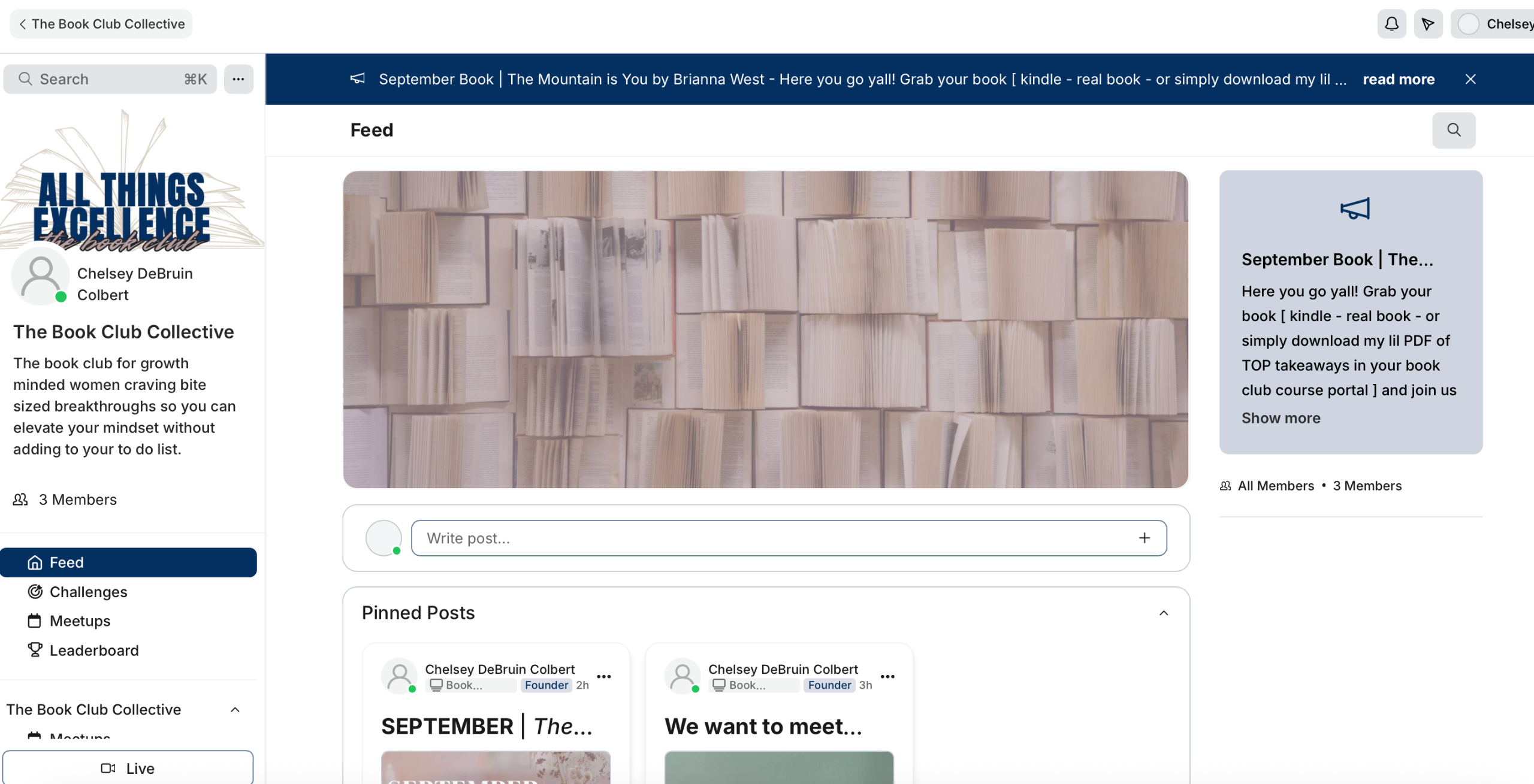Open Chelsey profile menu at top right

tap(1492, 24)
